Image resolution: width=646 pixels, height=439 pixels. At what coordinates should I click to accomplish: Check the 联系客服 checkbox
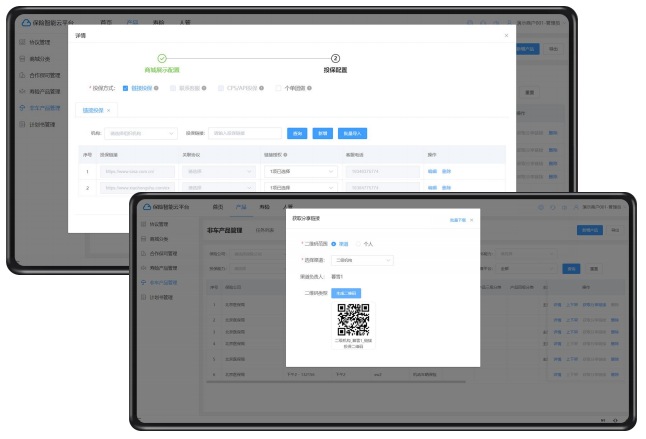[x=173, y=88]
